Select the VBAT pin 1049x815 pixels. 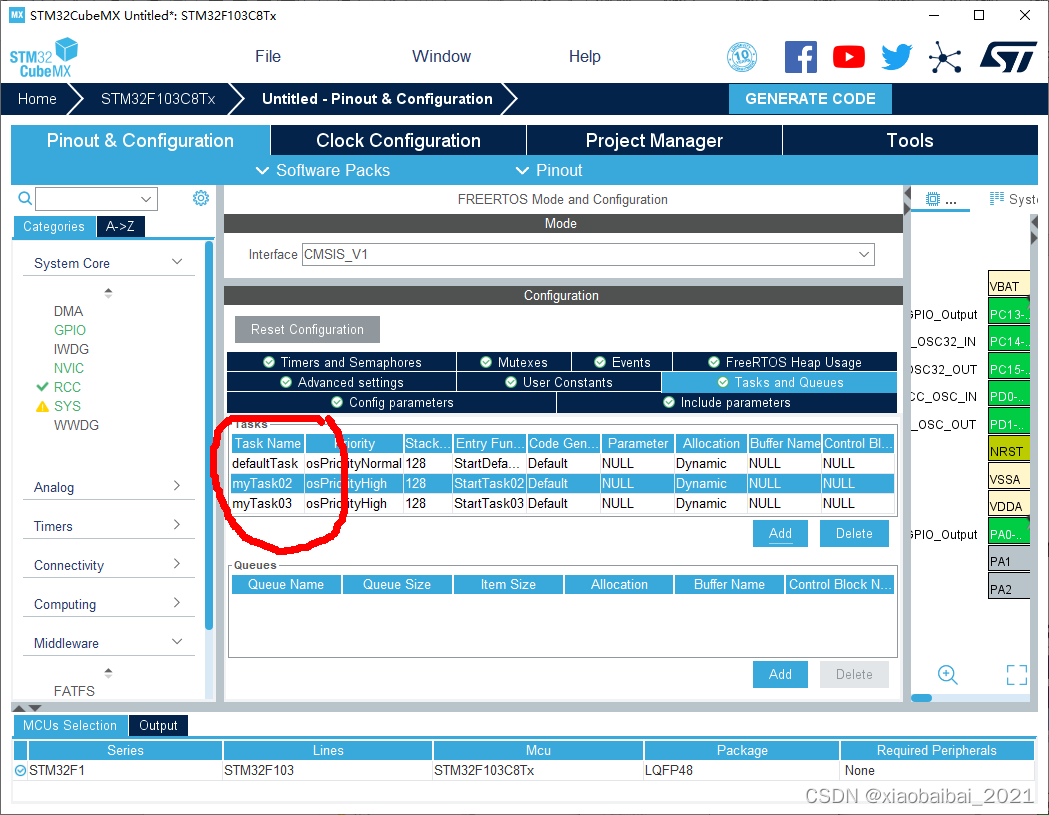1008,286
